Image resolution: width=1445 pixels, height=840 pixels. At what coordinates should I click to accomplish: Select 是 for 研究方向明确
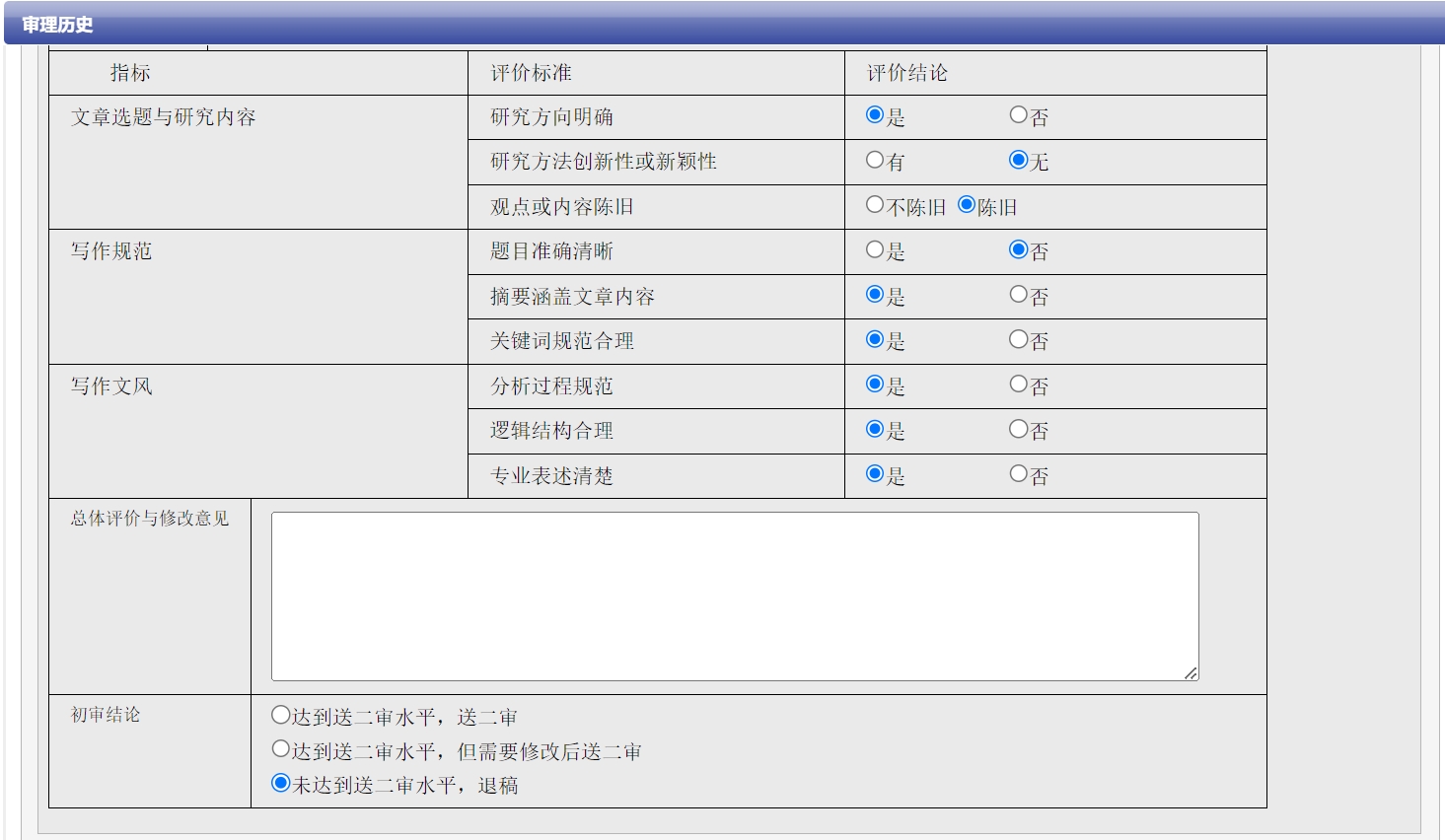[875, 115]
